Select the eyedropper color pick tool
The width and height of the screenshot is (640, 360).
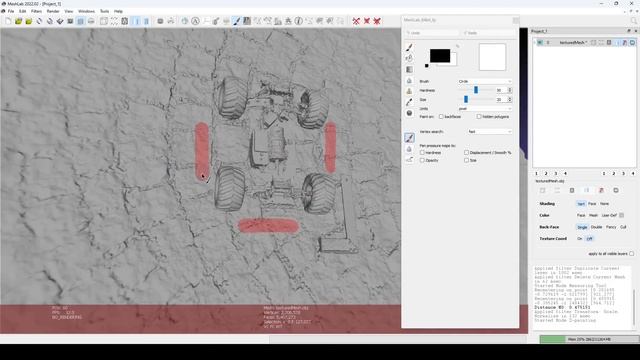click(409, 102)
